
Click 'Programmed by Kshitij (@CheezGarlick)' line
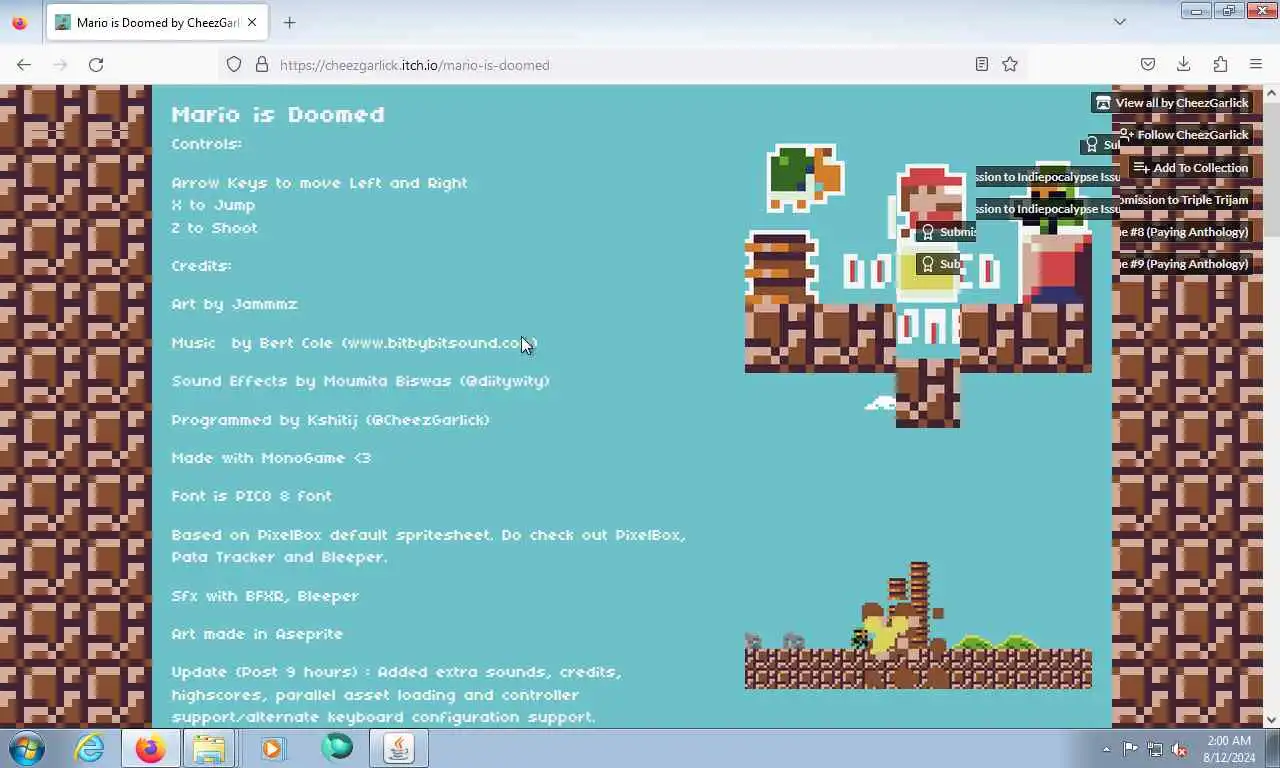tap(331, 420)
